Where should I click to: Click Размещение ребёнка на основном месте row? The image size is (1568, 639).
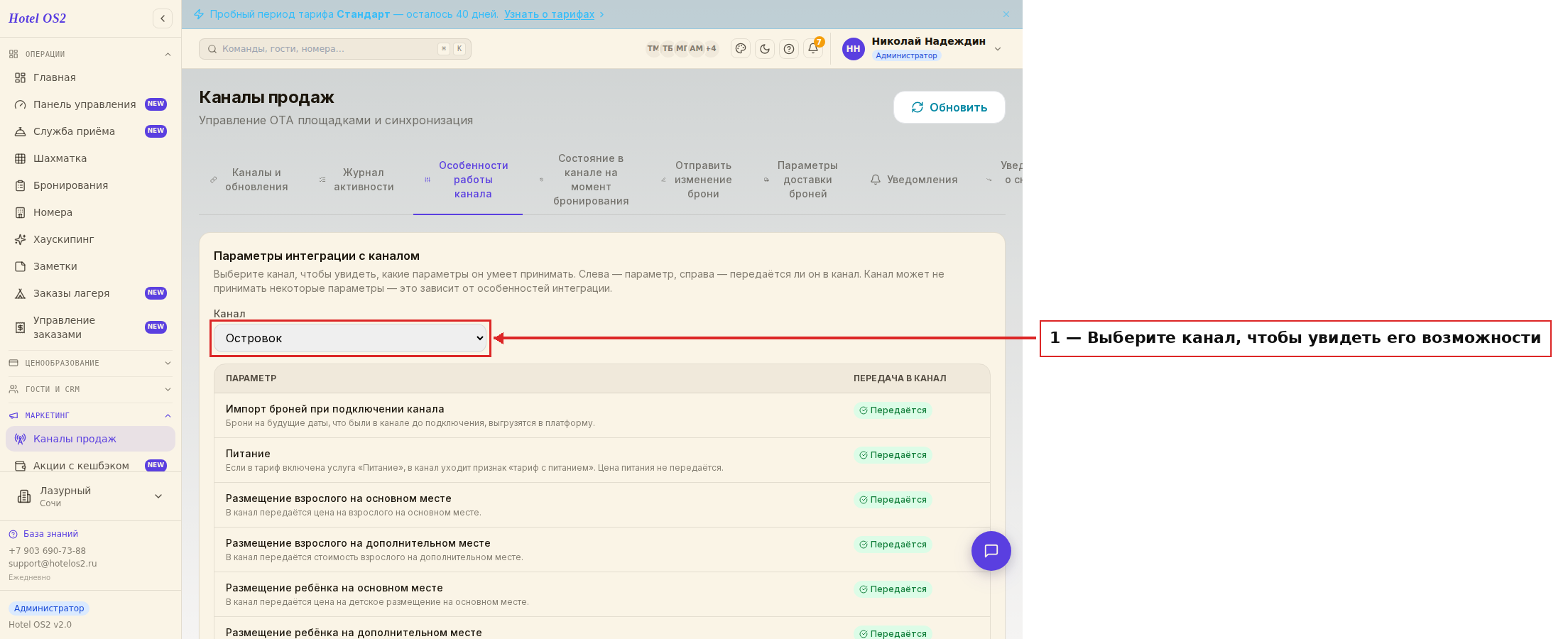[x=602, y=594]
